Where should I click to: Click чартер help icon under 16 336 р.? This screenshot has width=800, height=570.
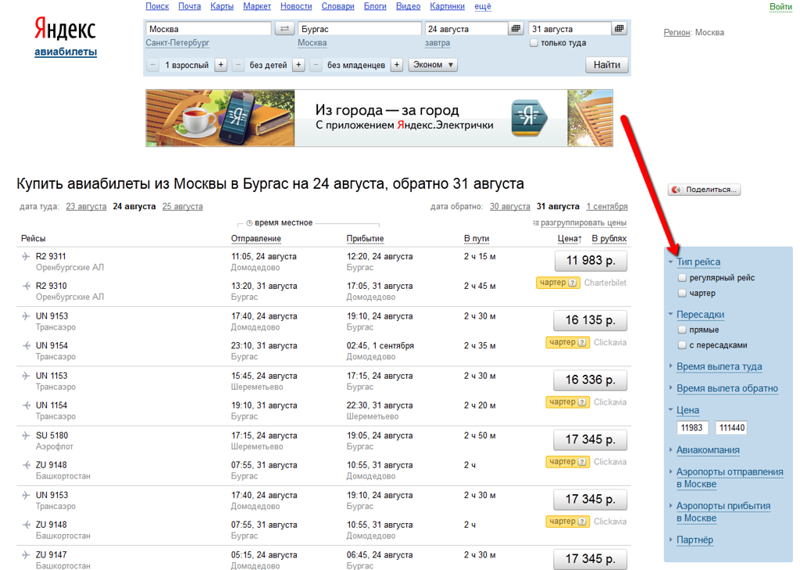(582, 402)
